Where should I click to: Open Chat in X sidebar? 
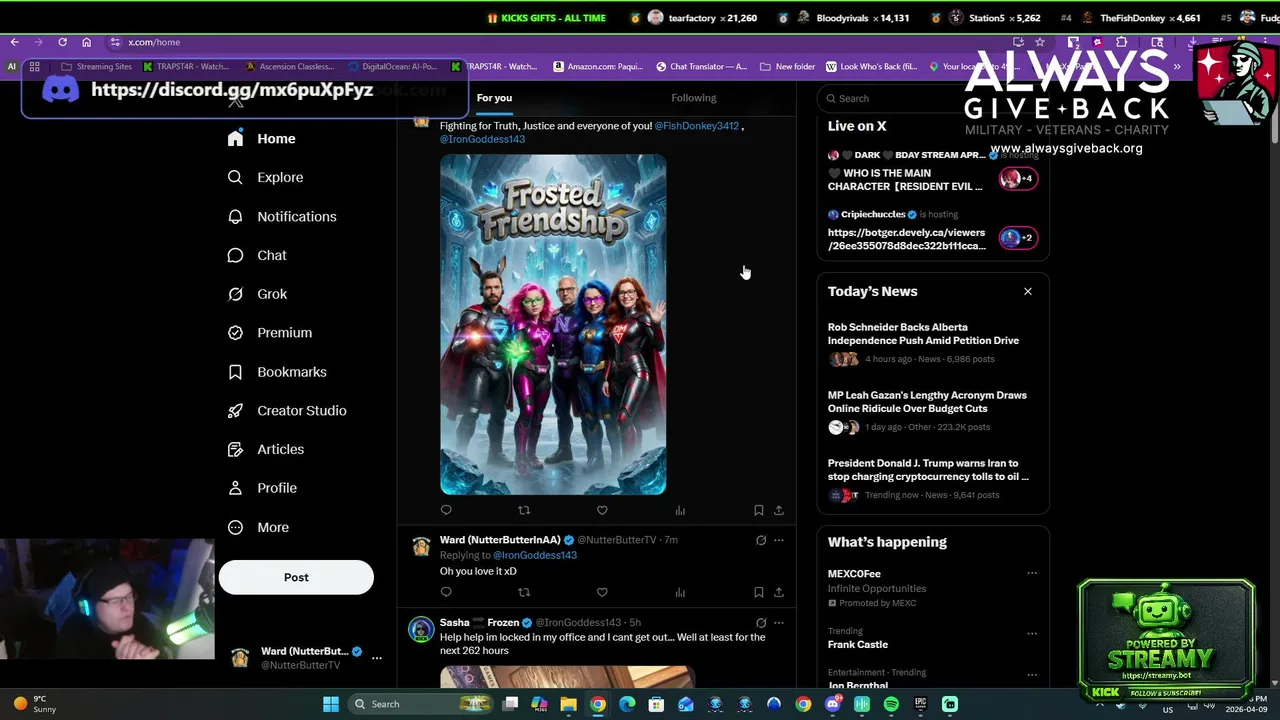point(257,255)
